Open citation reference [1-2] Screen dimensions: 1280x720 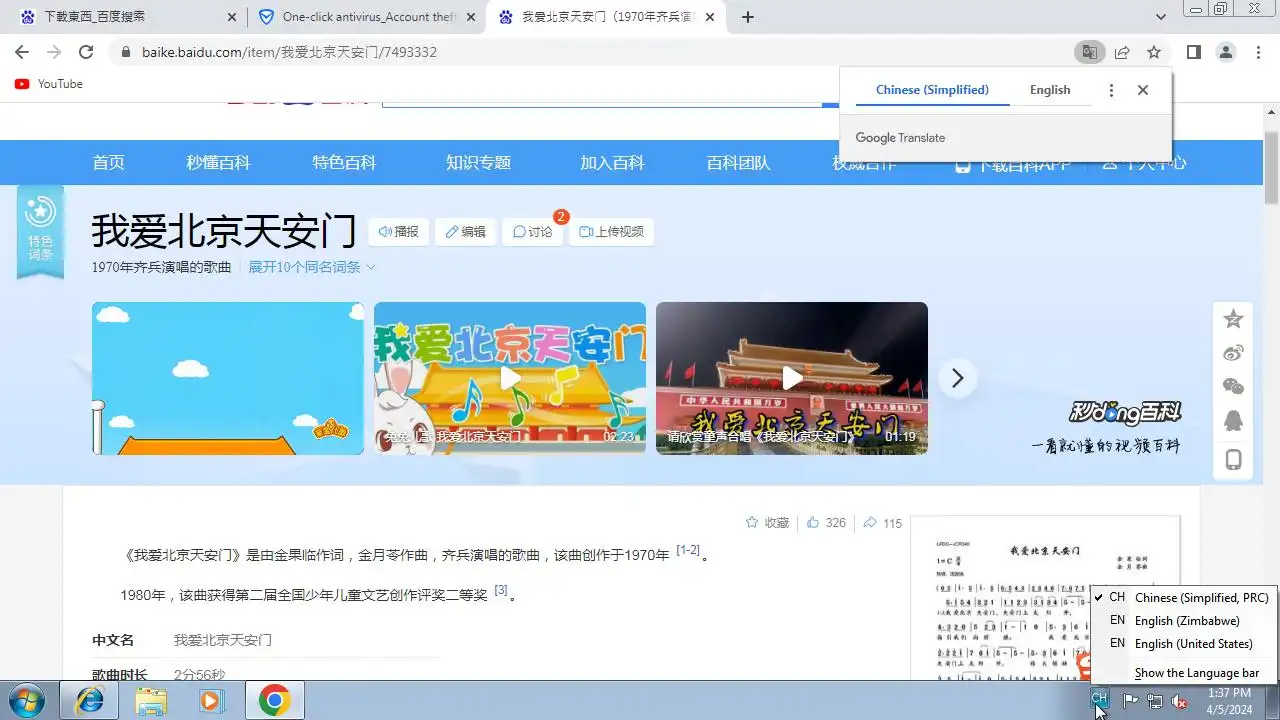pos(688,550)
